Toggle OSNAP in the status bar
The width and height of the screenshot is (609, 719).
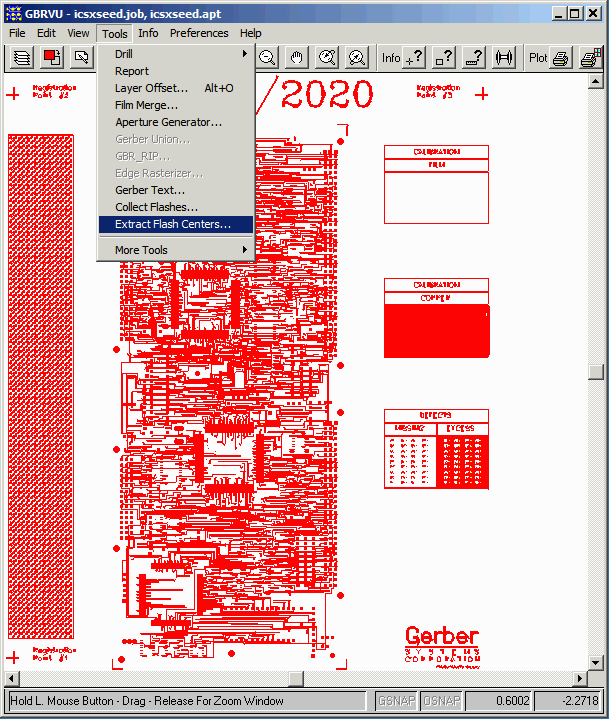pyautogui.click(x=441, y=701)
